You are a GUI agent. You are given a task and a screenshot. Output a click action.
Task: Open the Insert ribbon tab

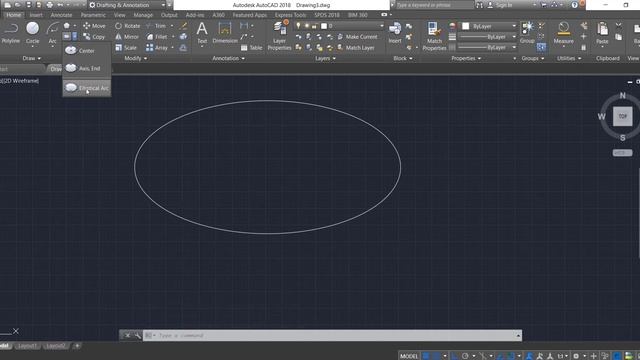click(36, 15)
